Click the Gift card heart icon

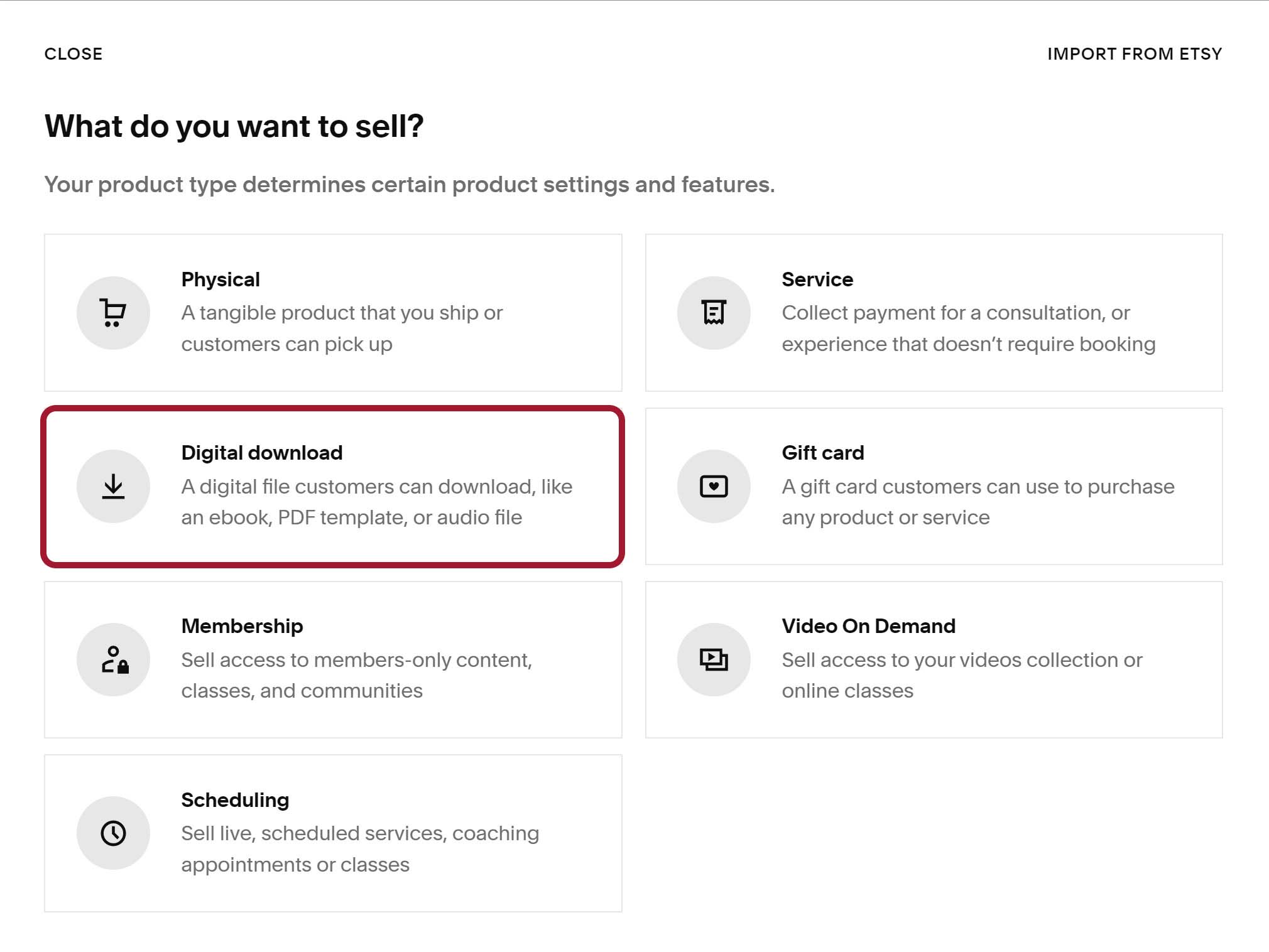pyautogui.click(x=714, y=486)
